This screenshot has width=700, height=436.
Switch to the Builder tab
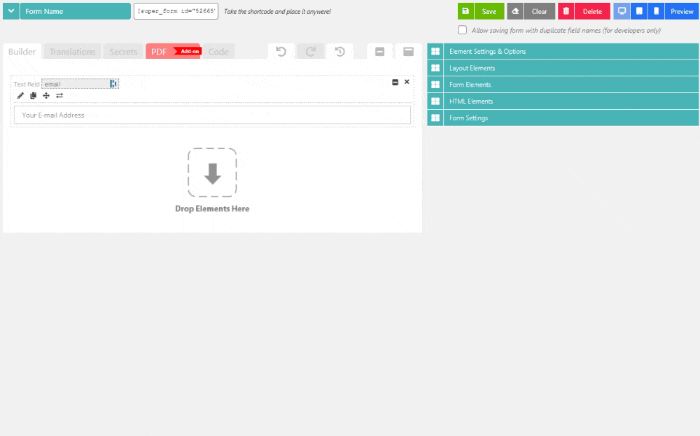(22, 51)
